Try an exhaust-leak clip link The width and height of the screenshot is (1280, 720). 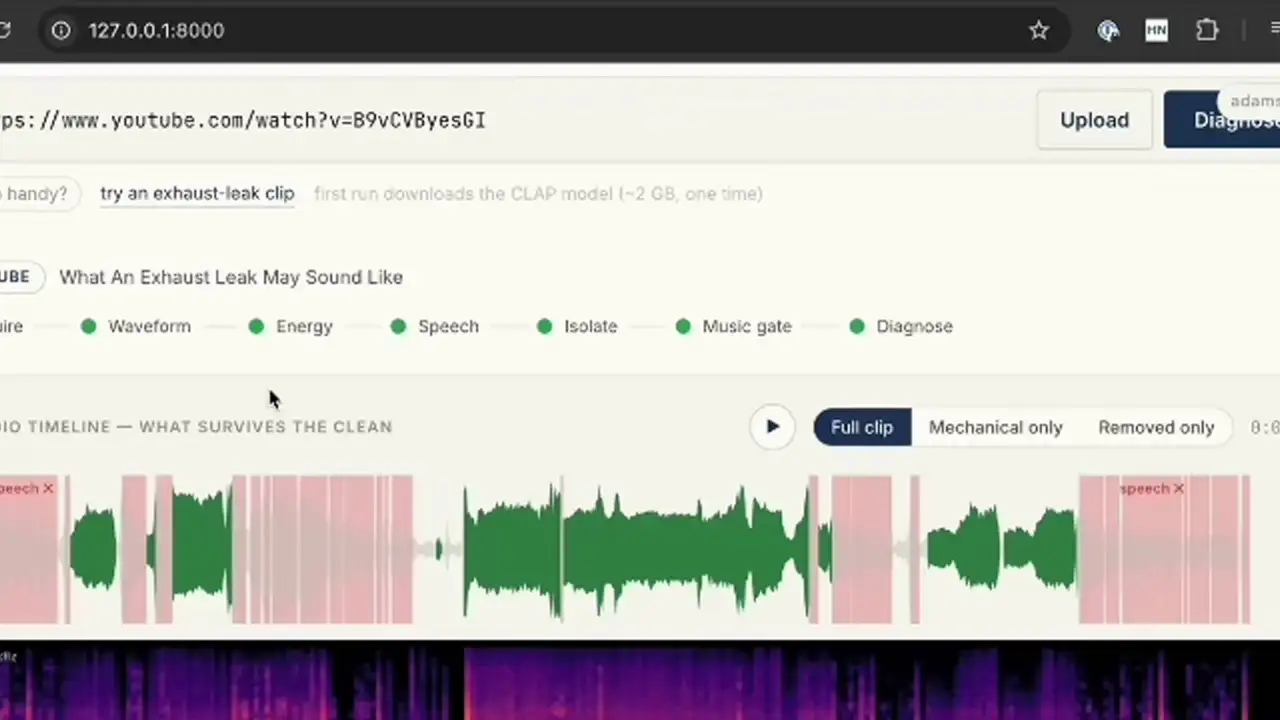(197, 194)
